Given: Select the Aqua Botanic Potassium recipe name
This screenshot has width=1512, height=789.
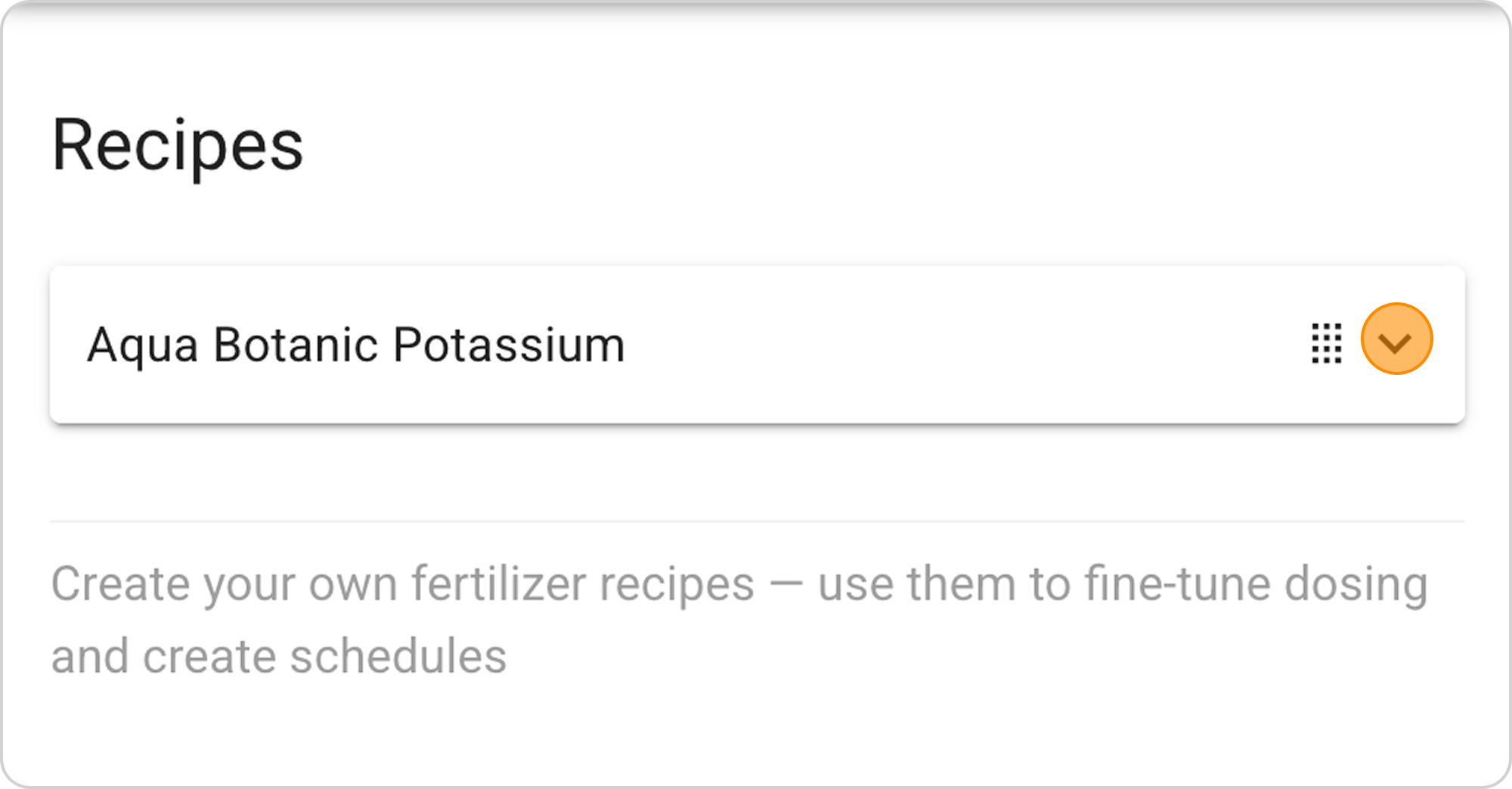Looking at the screenshot, I should [356, 345].
